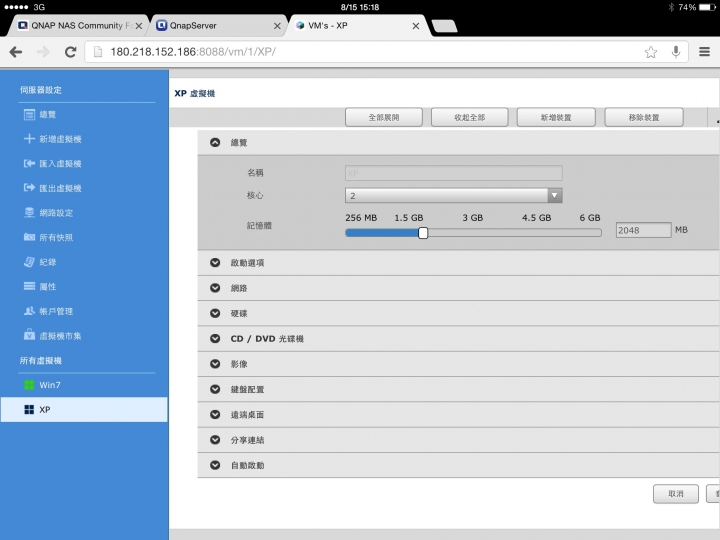Collapse the 總覽 section
The width and height of the screenshot is (720, 540).
215,142
